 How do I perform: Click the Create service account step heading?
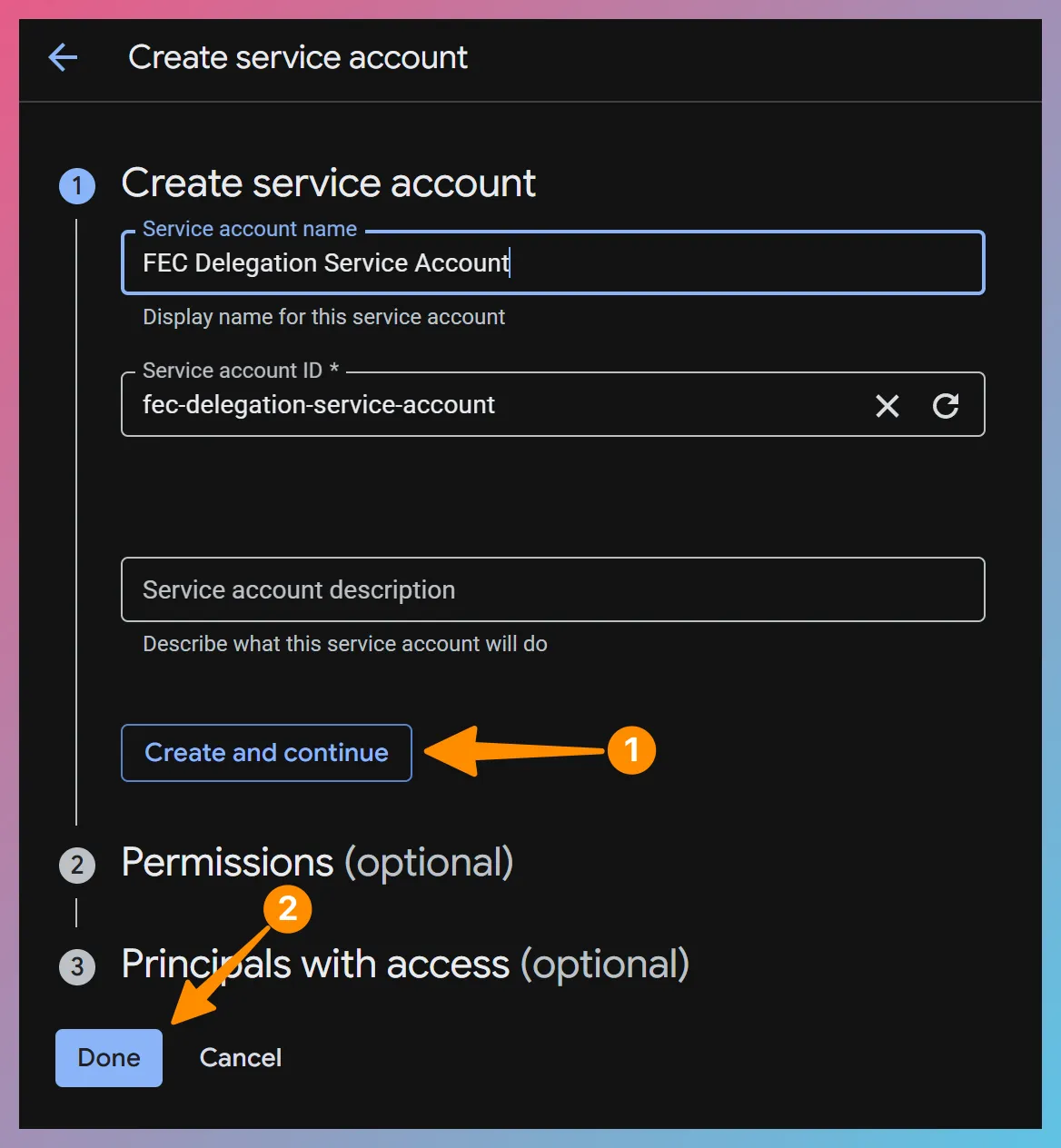(x=328, y=183)
